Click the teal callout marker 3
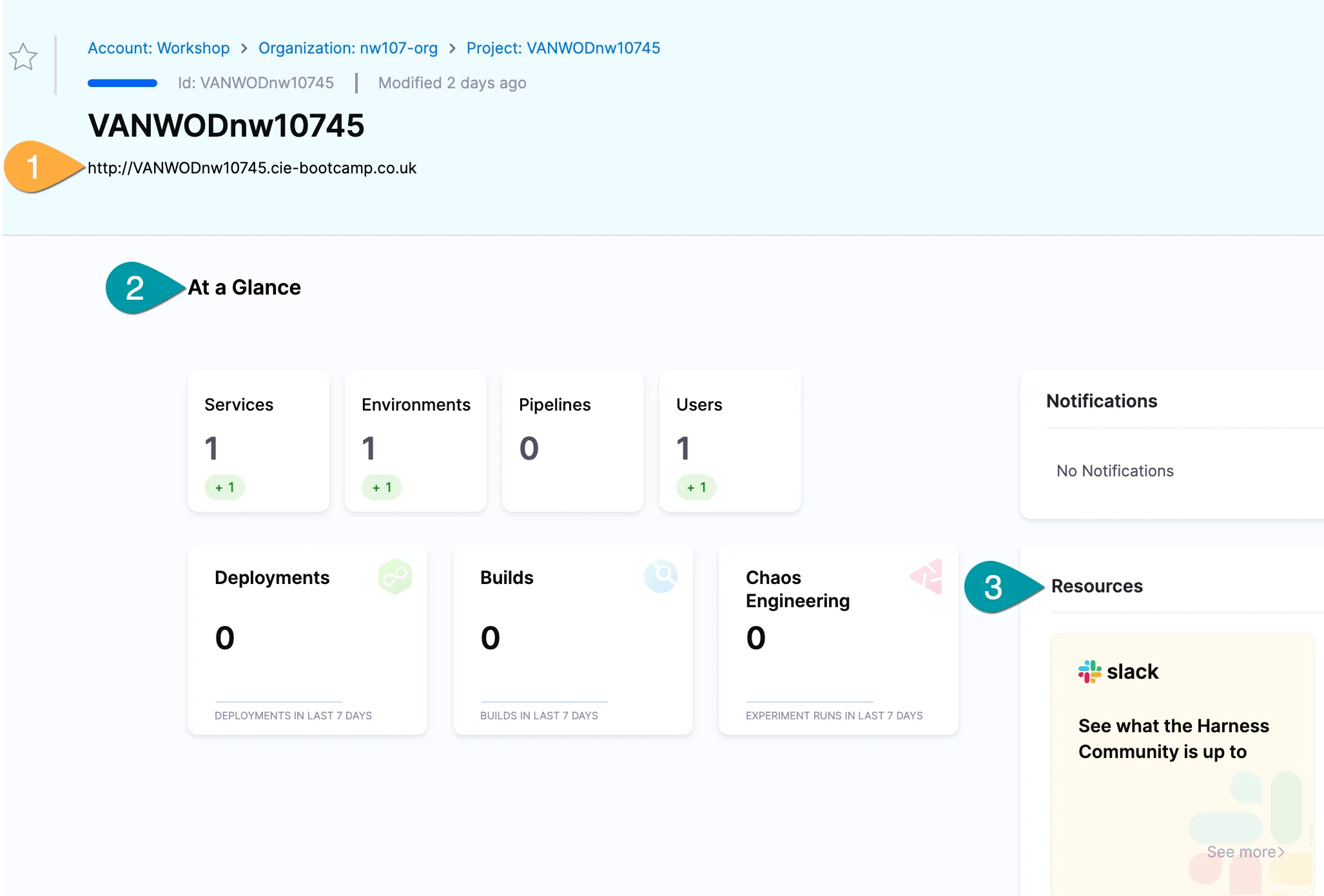This screenshot has height=896, width=1324. click(995, 587)
